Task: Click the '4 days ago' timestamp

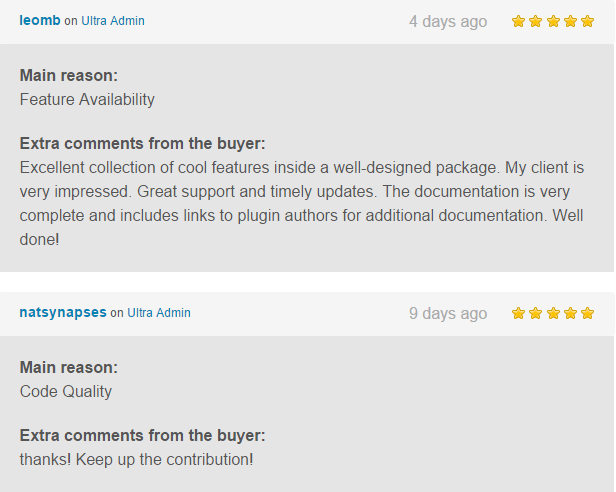Action: tap(448, 21)
